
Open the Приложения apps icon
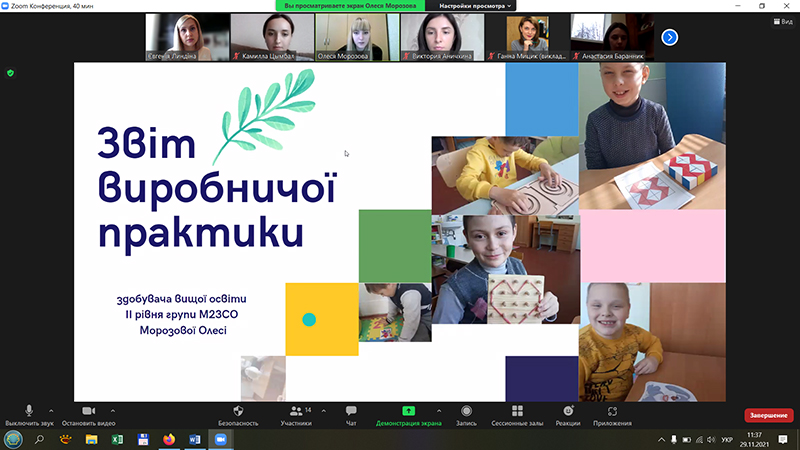(x=612, y=411)
